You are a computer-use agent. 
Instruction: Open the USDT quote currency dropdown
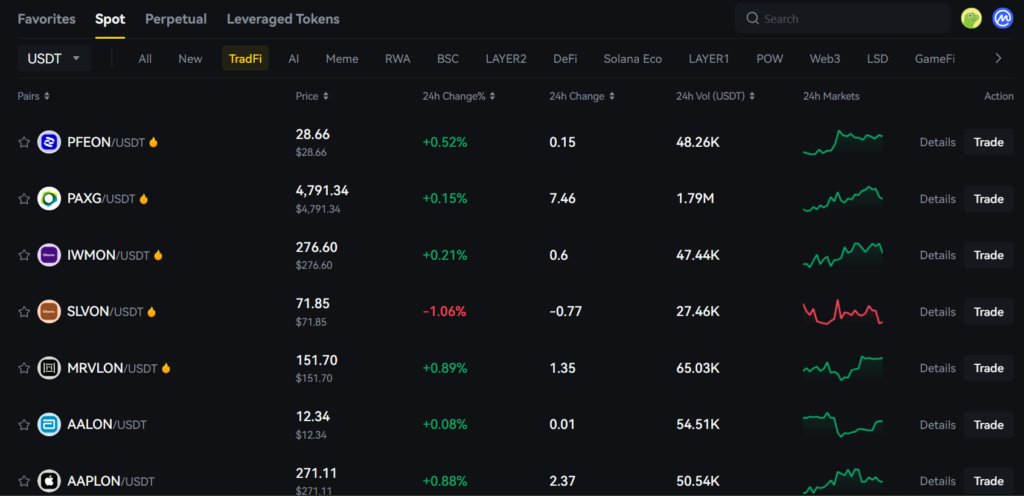click(54, 59)
